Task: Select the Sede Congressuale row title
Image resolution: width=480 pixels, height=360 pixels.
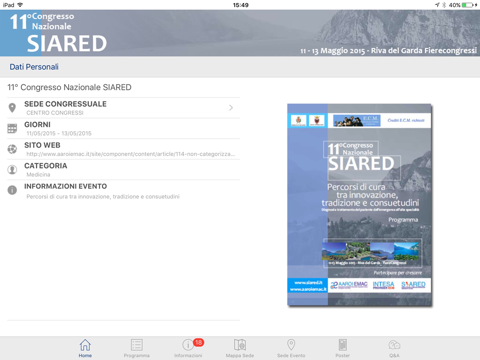Action: (x=65, y=104)
